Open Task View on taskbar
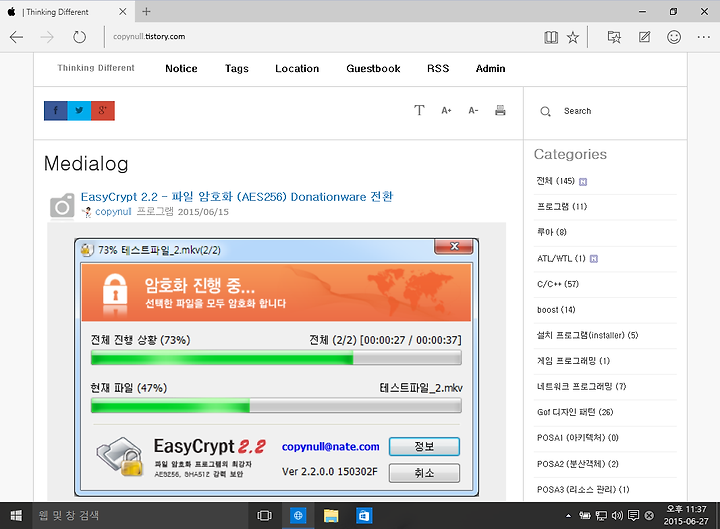This screenshot has height=529, width=720. point(264,516)
